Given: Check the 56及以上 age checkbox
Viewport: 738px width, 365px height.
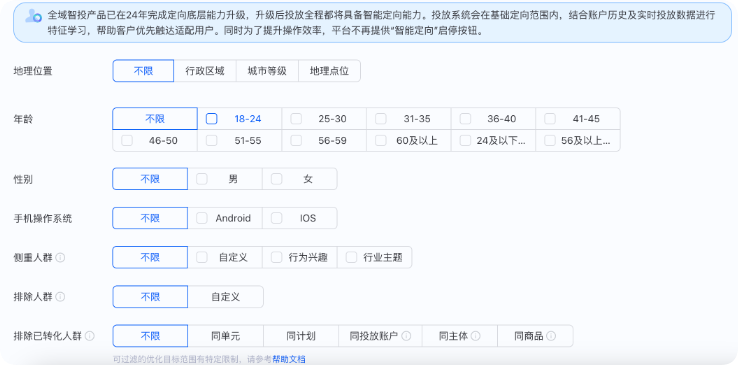Looking at the screenshot, I should 550,140.
